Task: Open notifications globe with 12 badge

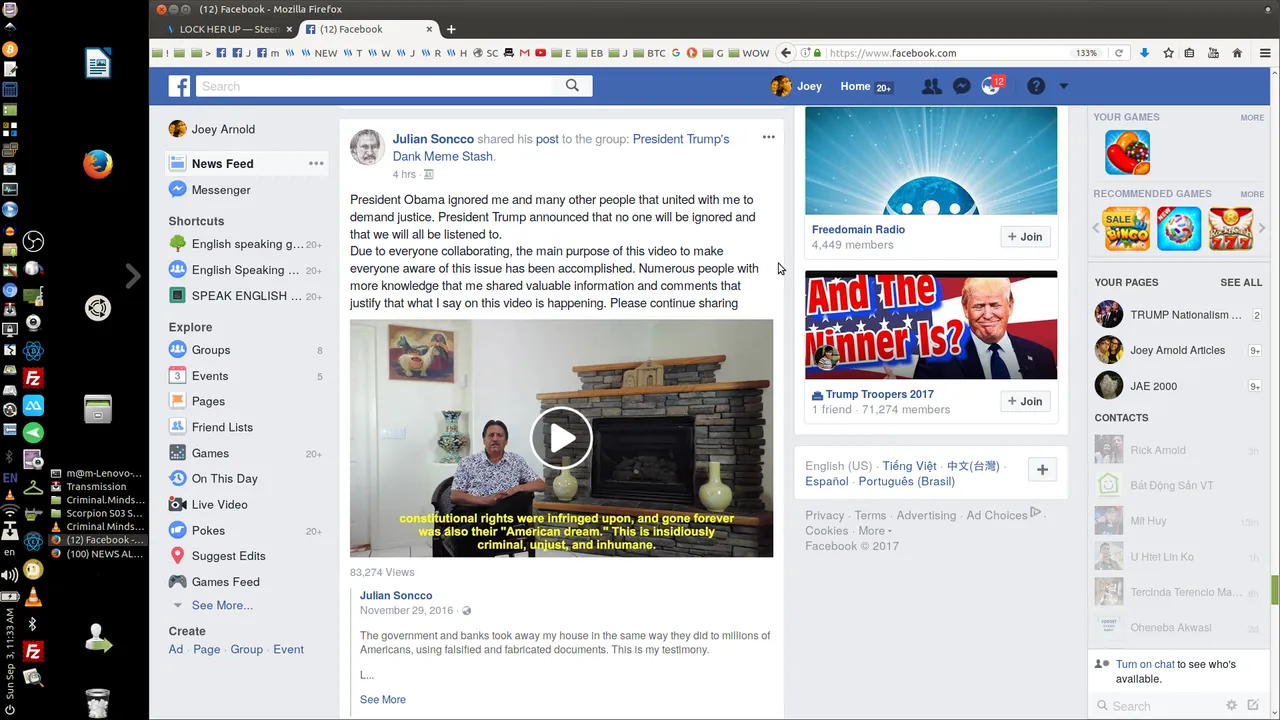Action: pyautogui.click(x=991, y=86)
